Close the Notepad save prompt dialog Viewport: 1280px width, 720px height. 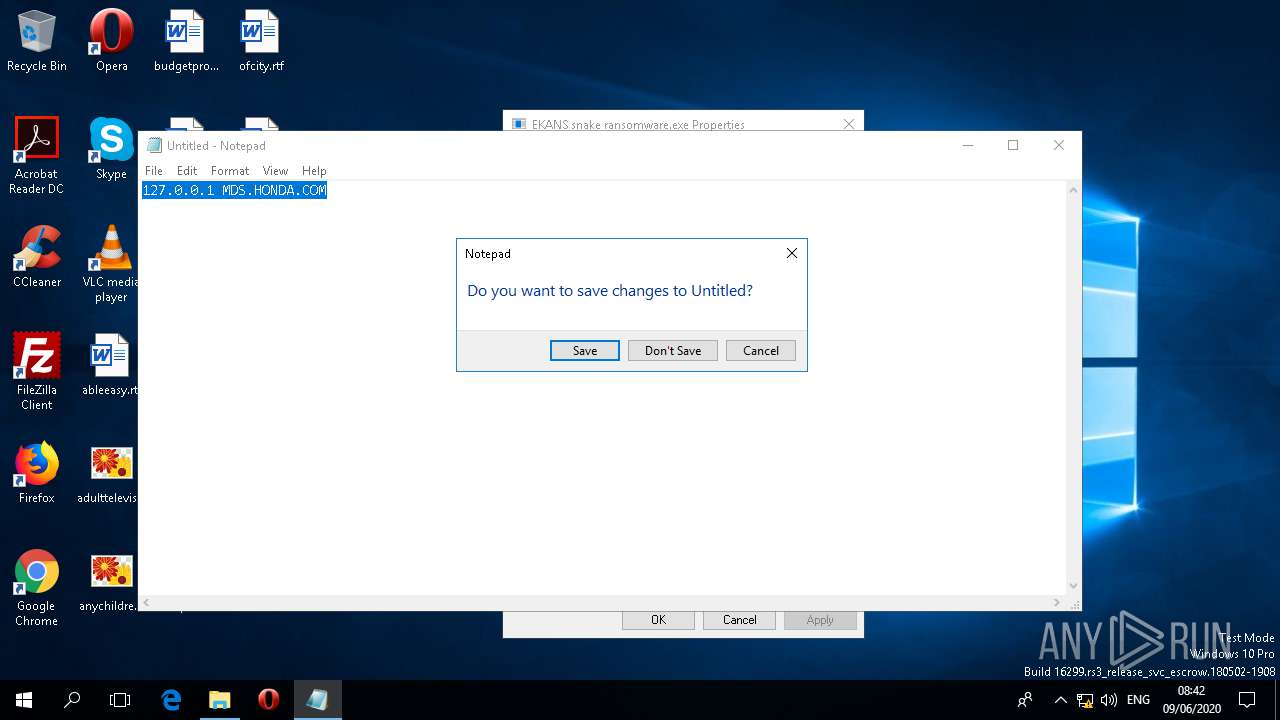tap(792, 254)
